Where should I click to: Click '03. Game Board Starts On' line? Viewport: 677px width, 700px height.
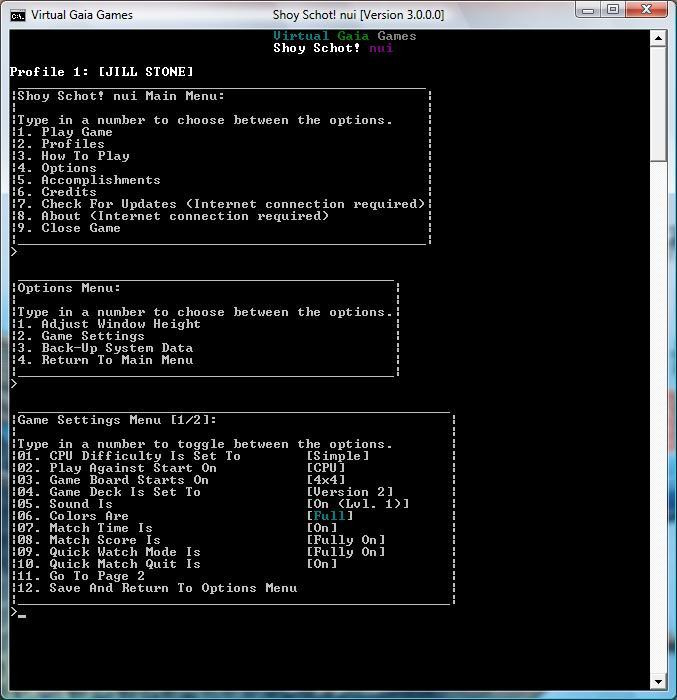point(113,481)
